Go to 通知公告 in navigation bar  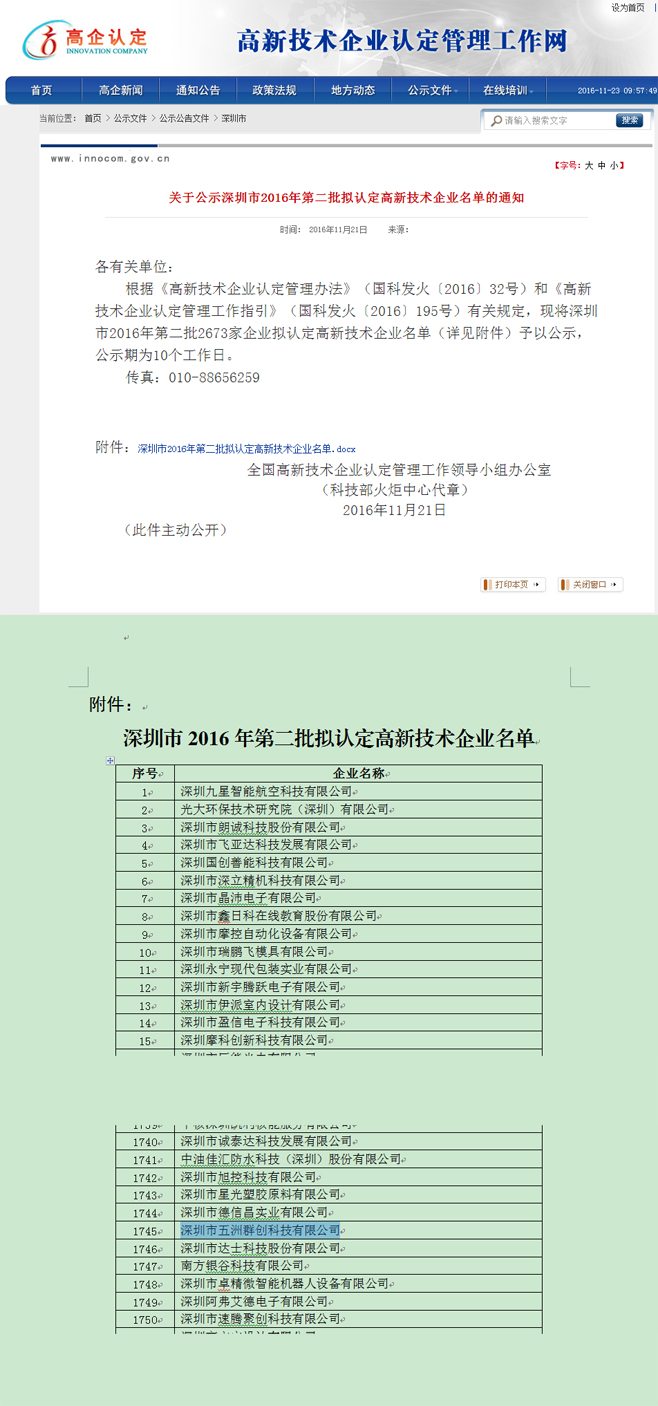[198, 91]
